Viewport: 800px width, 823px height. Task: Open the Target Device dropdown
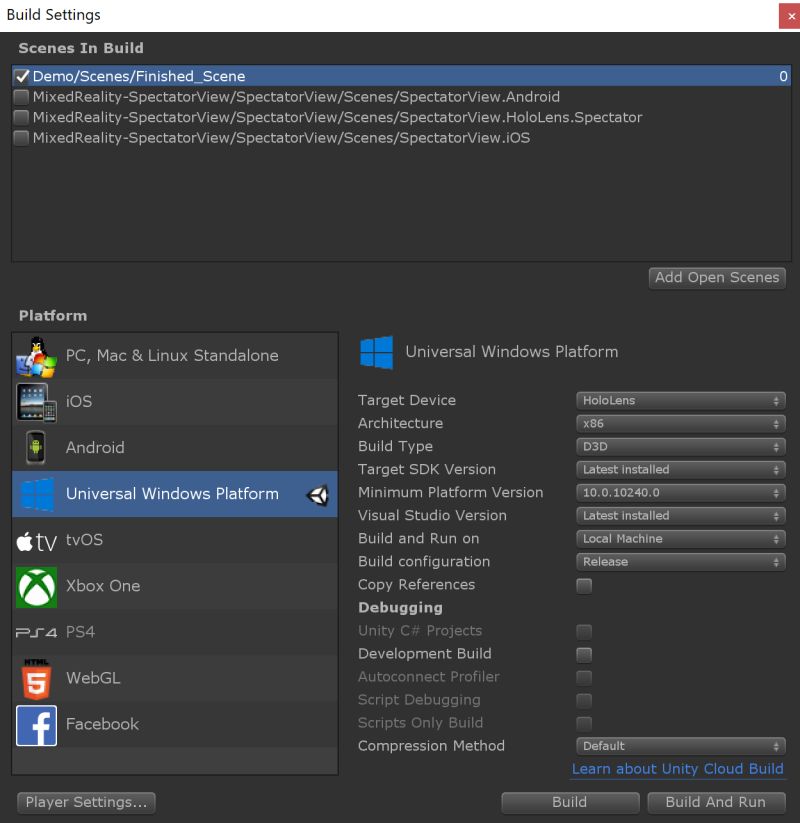(x=680, y=400)
